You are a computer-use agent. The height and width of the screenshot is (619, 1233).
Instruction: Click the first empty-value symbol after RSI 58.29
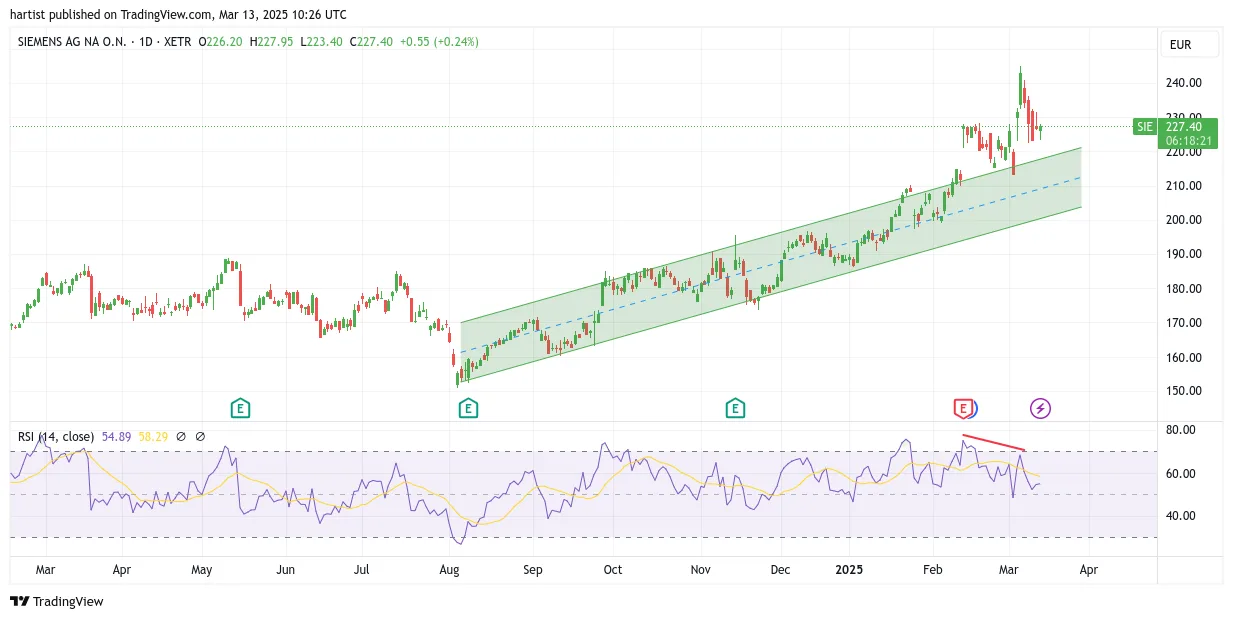[181, 436]
